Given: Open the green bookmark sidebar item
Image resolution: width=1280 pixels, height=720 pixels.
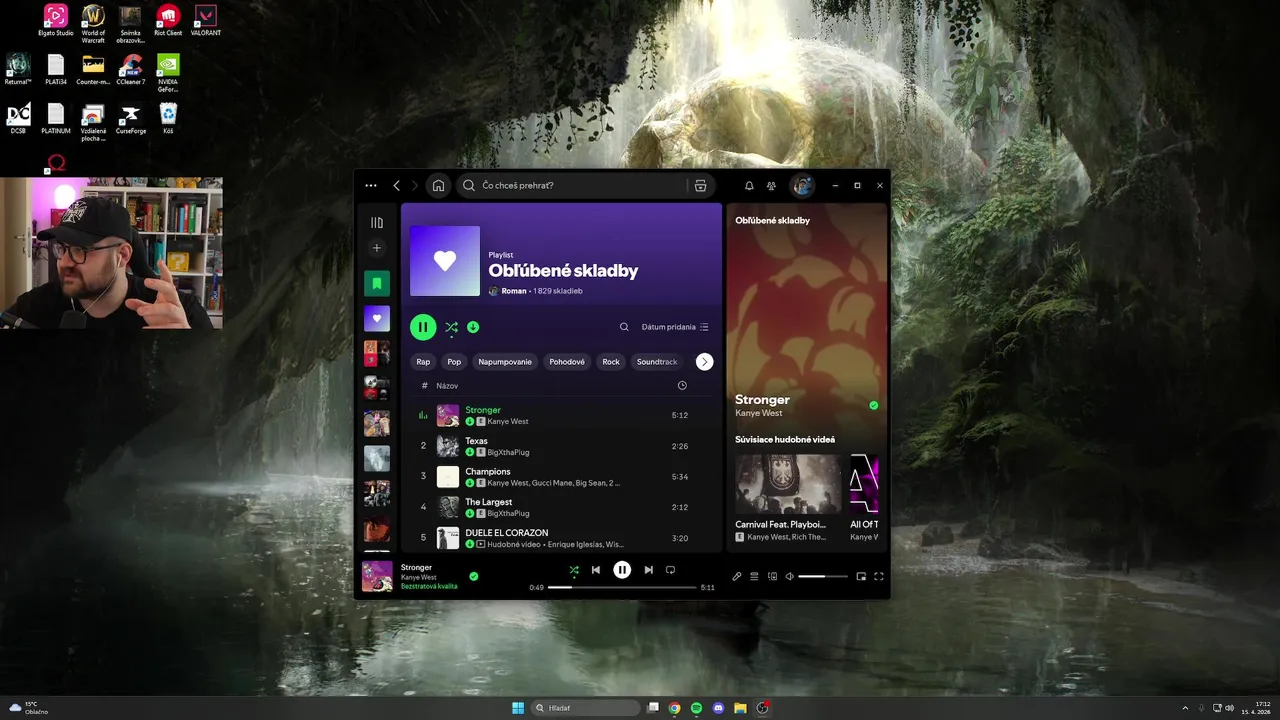Looking at the screenshot, I should point(377,284).
